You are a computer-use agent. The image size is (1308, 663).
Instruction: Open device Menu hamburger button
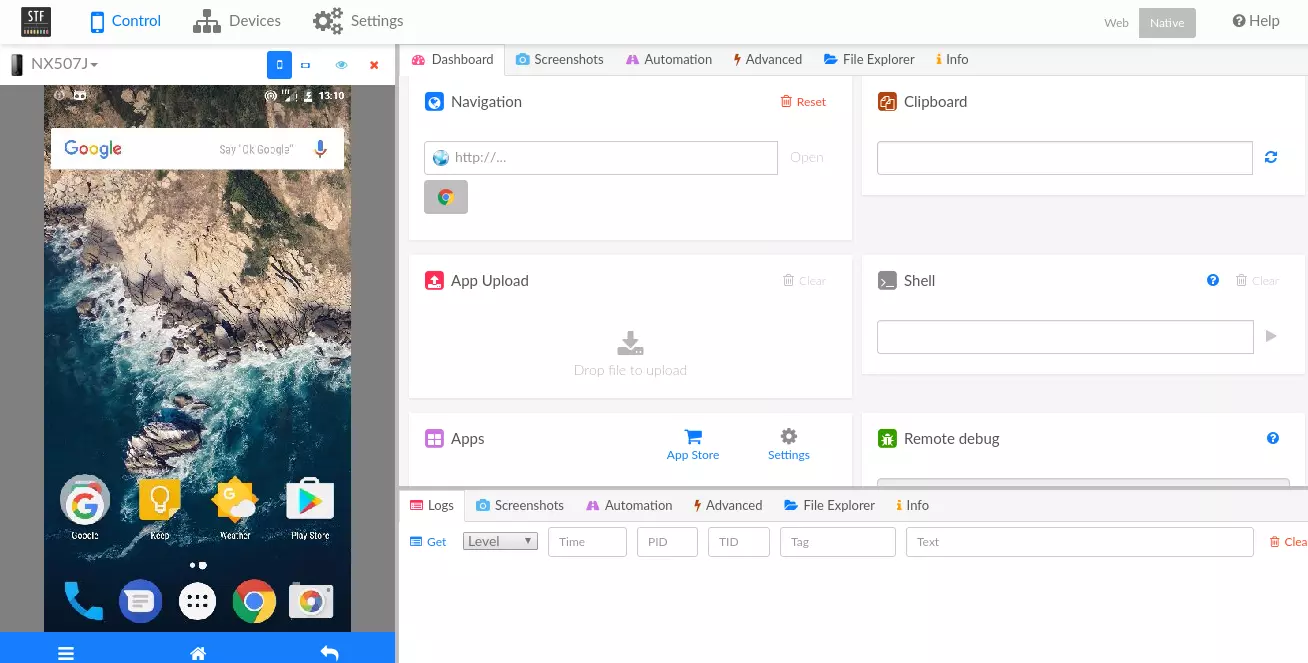66,653
